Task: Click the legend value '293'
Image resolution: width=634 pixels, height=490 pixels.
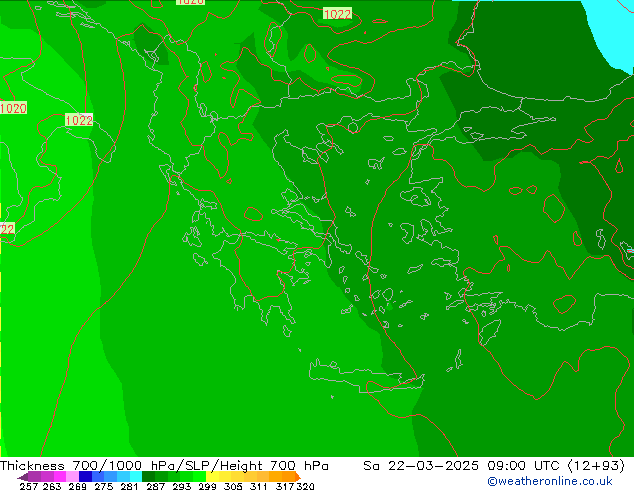Action: click(181, 486)
